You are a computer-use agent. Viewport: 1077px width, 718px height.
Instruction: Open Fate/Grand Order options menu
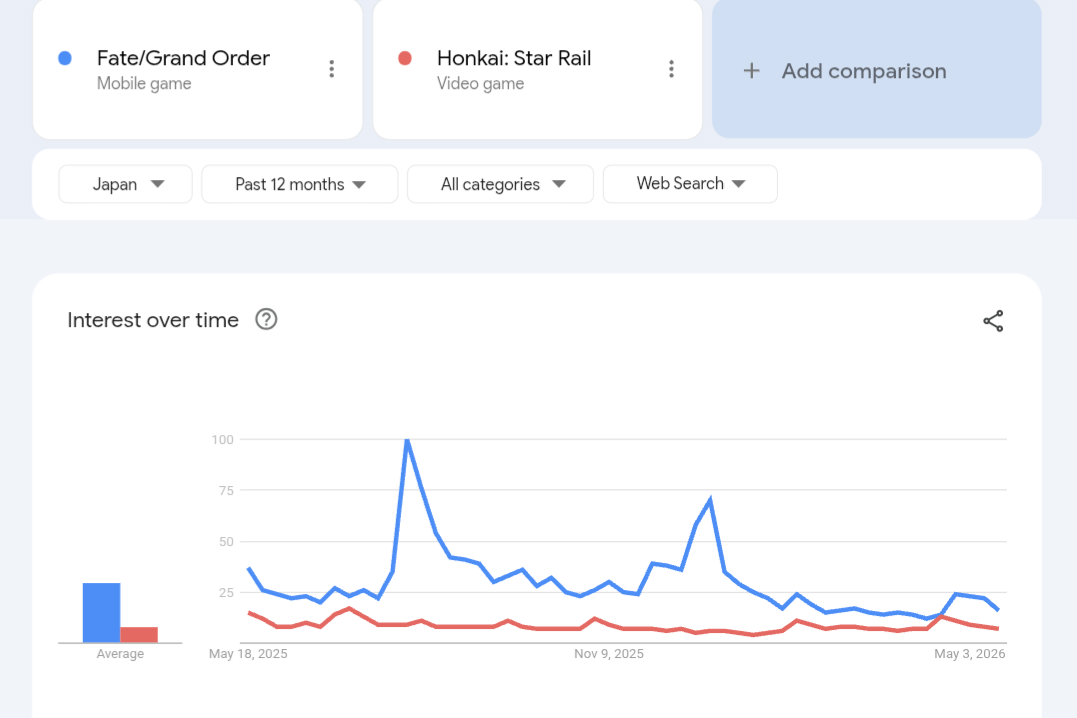coord(332,69)
